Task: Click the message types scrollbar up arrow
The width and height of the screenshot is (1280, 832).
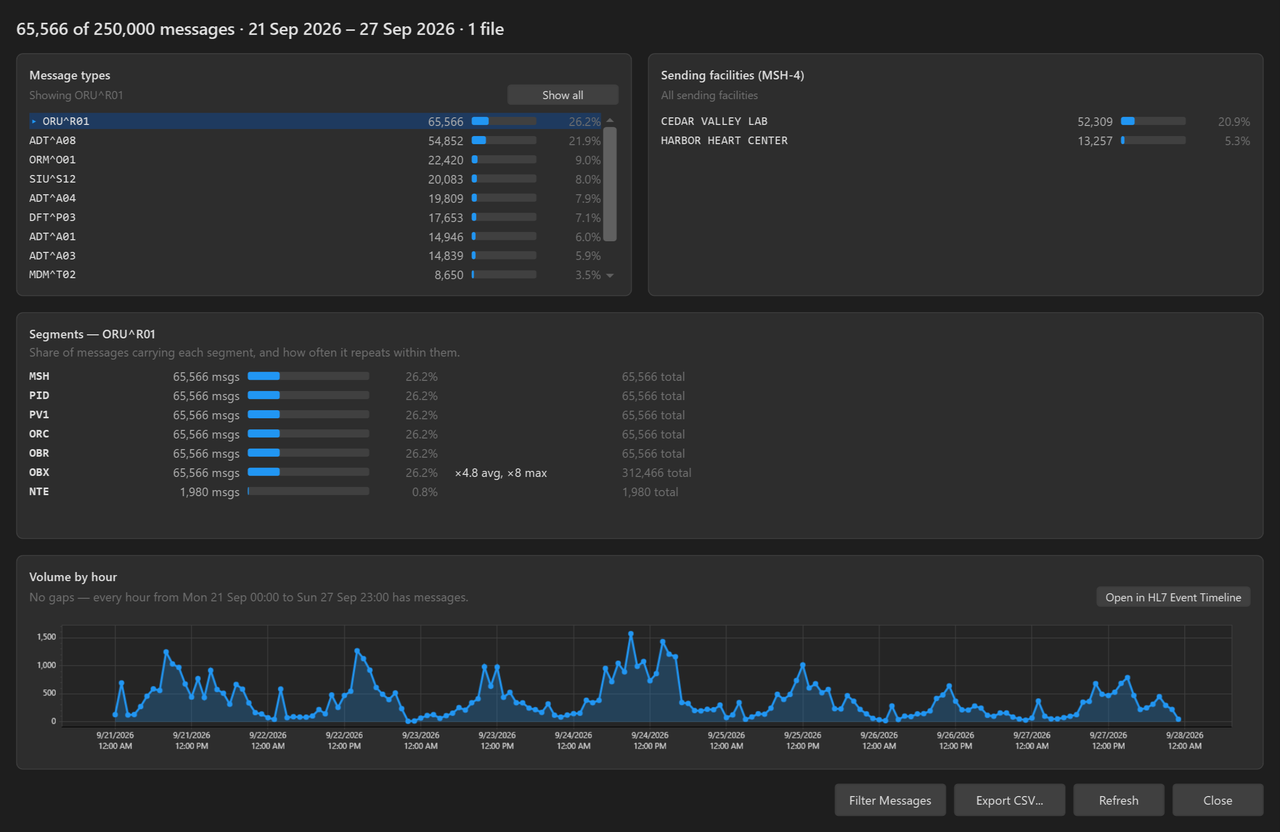Action: pos(610,120)
